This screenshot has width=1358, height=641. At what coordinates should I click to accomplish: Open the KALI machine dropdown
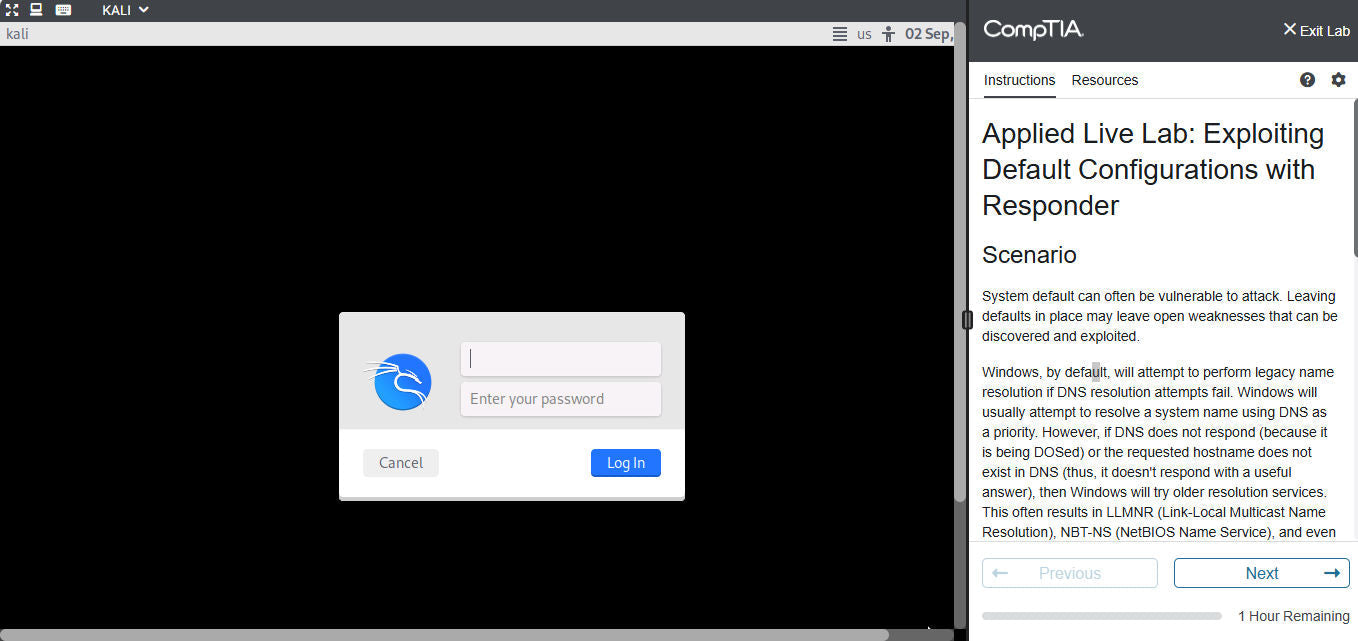pos(124,9)
